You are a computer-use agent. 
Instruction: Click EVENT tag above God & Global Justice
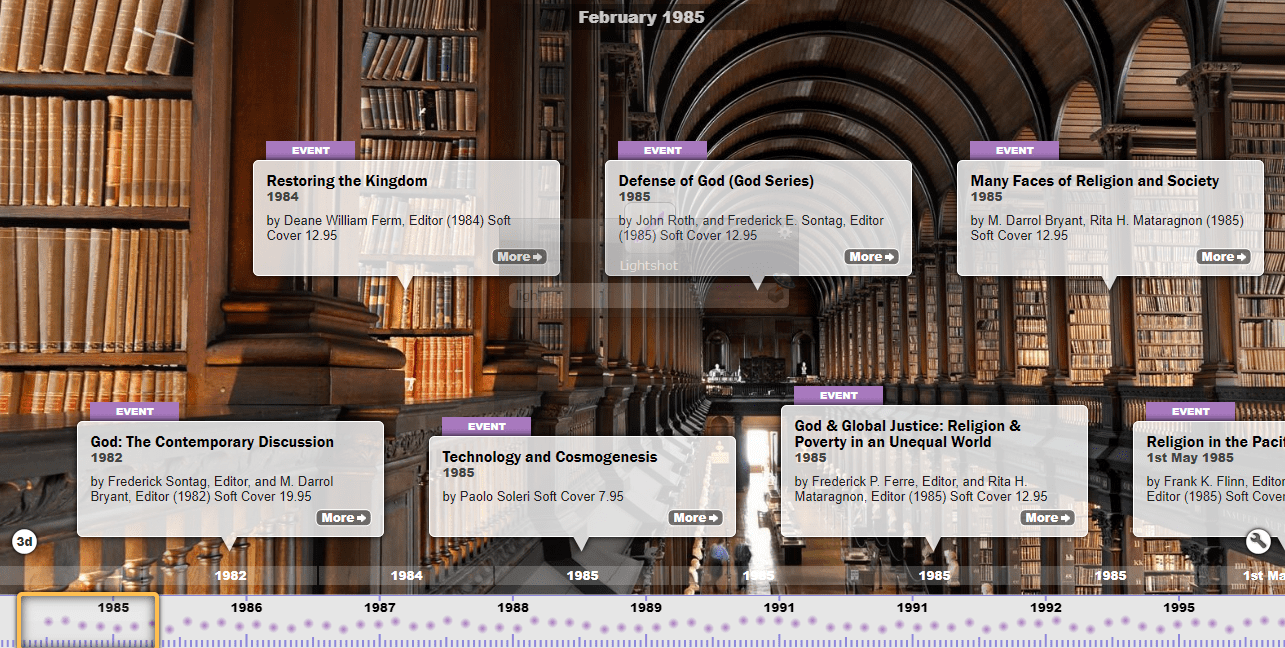click(839, 396)
